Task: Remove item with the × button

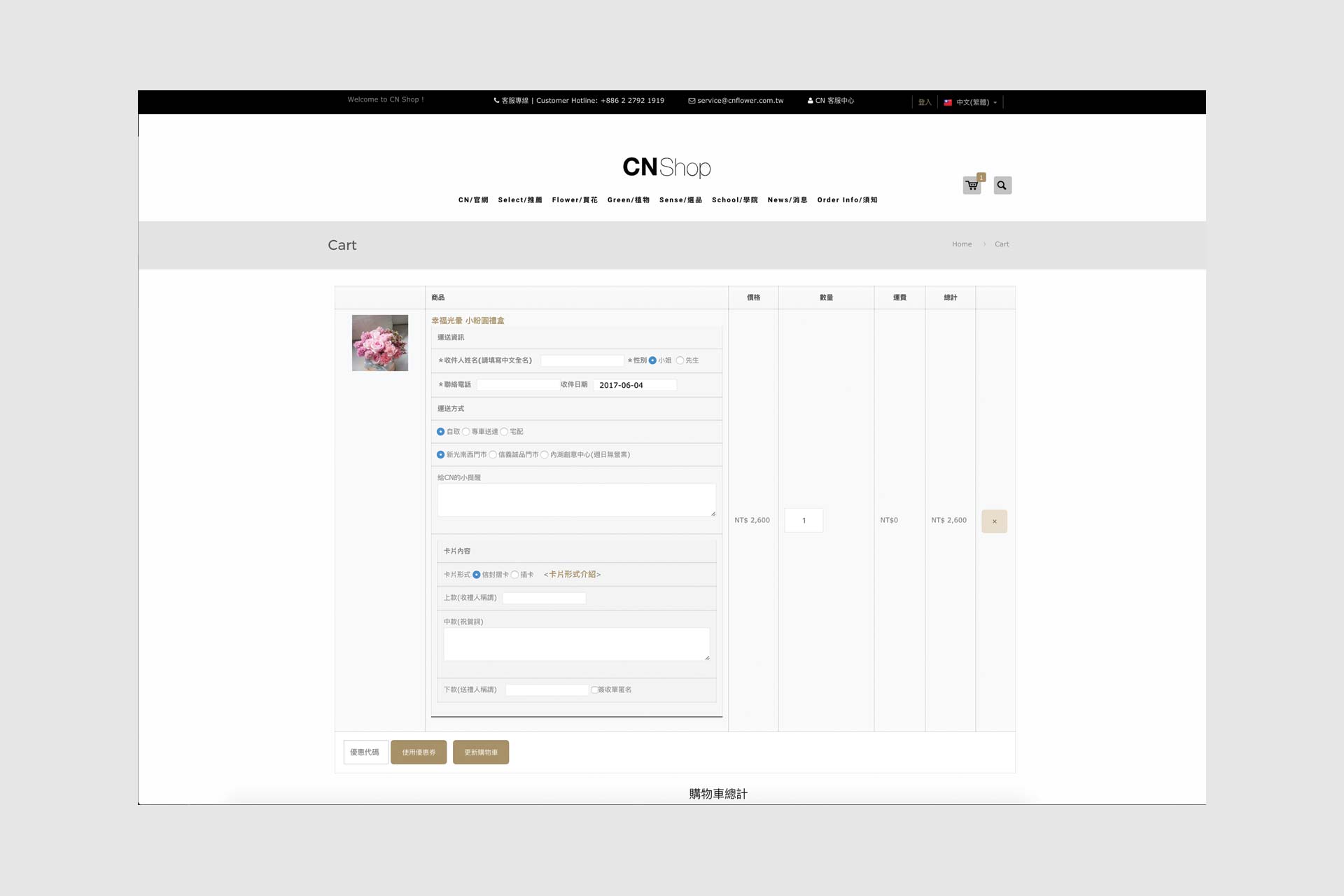Action: click(994, 521)
